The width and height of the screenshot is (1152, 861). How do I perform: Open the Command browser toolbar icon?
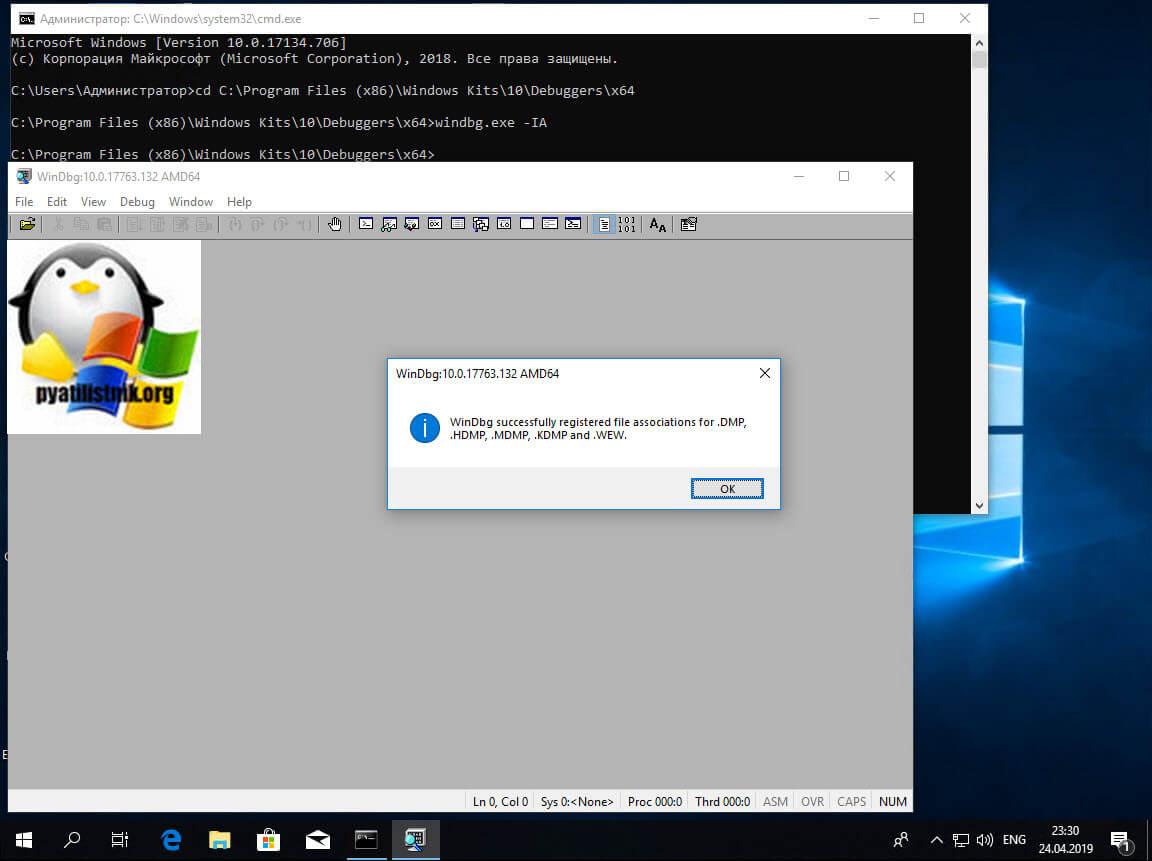coord(573,224)
